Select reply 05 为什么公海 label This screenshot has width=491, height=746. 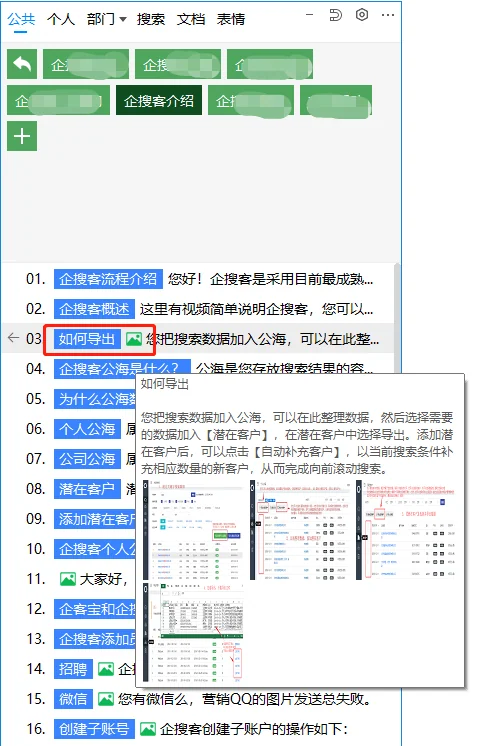95,399
